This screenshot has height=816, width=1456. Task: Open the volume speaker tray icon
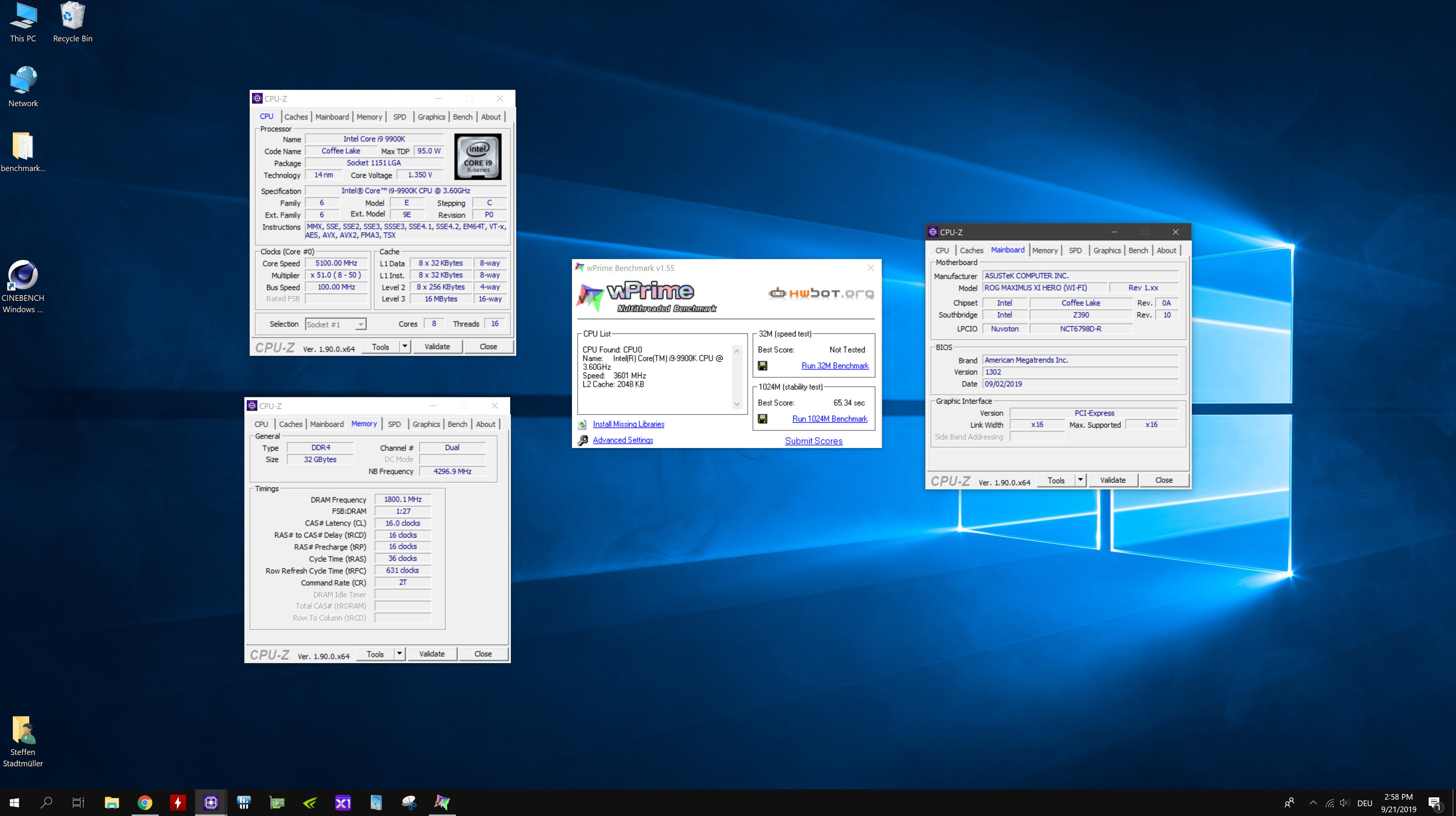[x=1344, y=803]
